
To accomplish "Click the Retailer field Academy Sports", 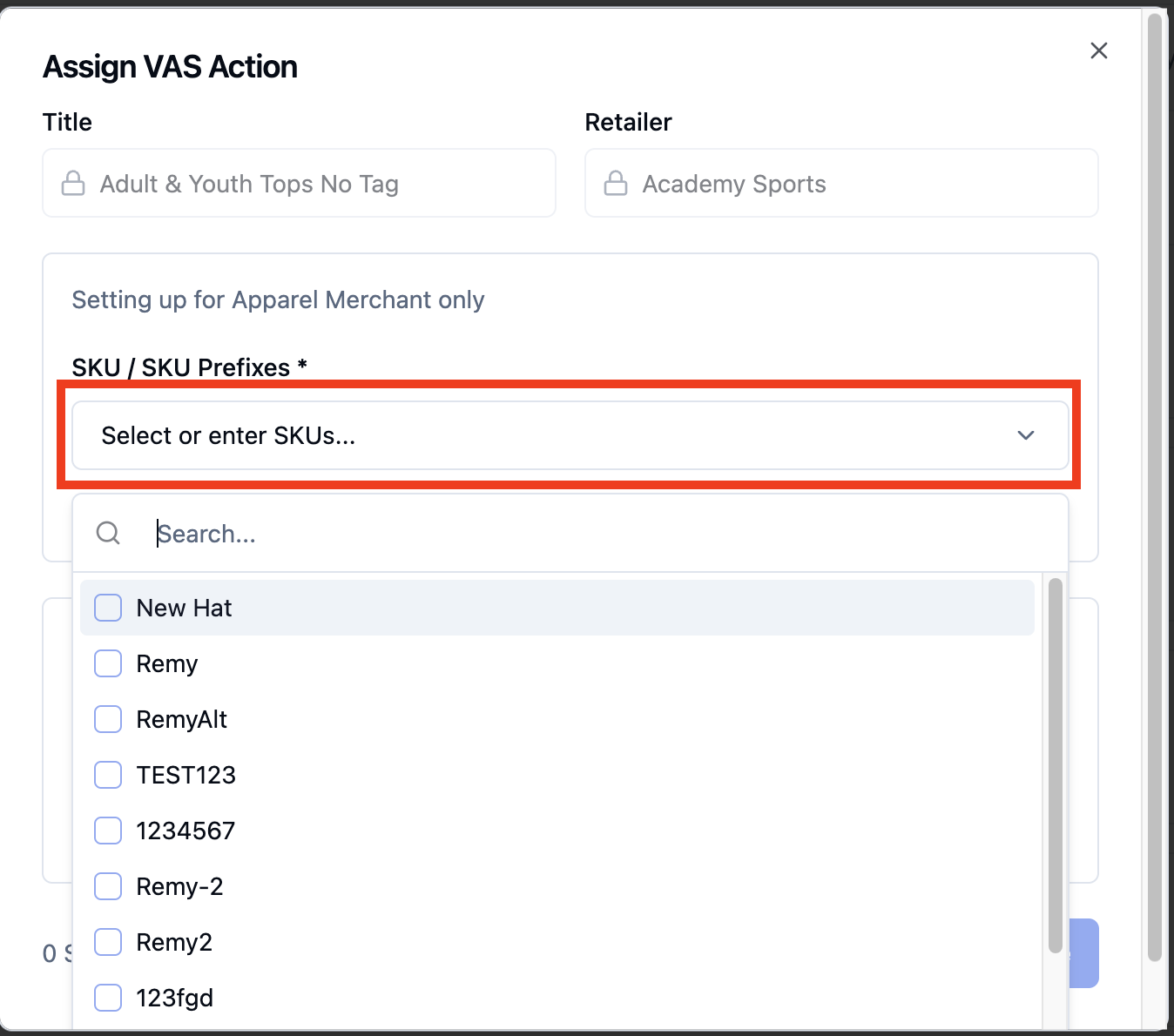I will 841,183.
